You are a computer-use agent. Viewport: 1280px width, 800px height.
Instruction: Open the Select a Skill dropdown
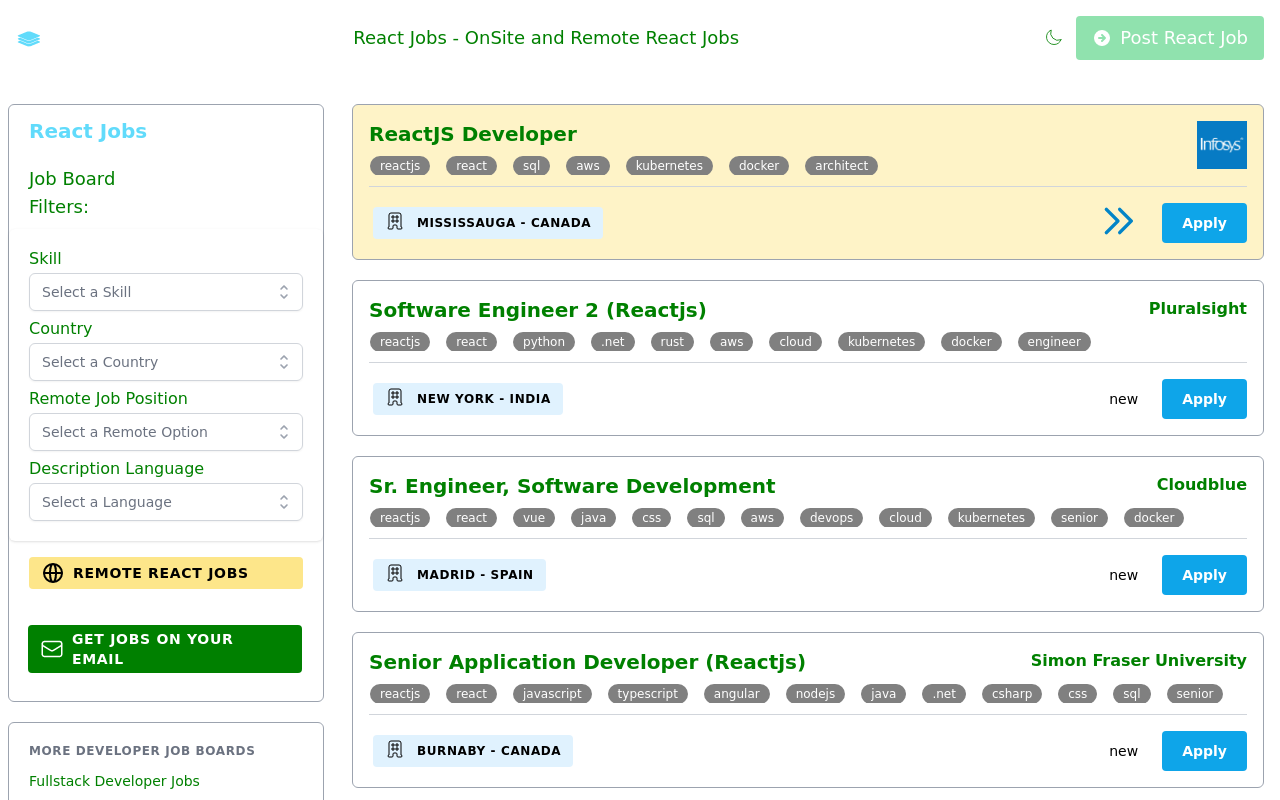tap(166, 292)
